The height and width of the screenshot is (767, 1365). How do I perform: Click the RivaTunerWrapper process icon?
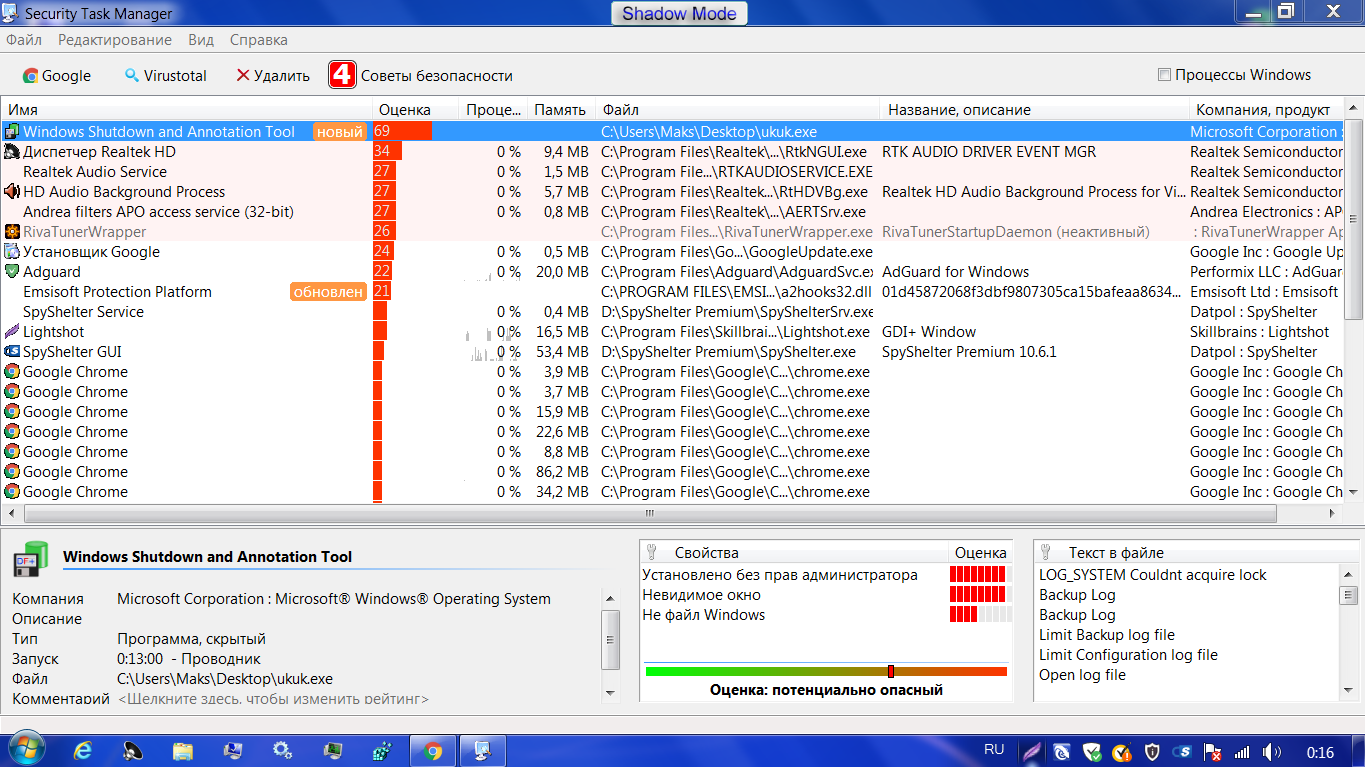pos(12,232)
